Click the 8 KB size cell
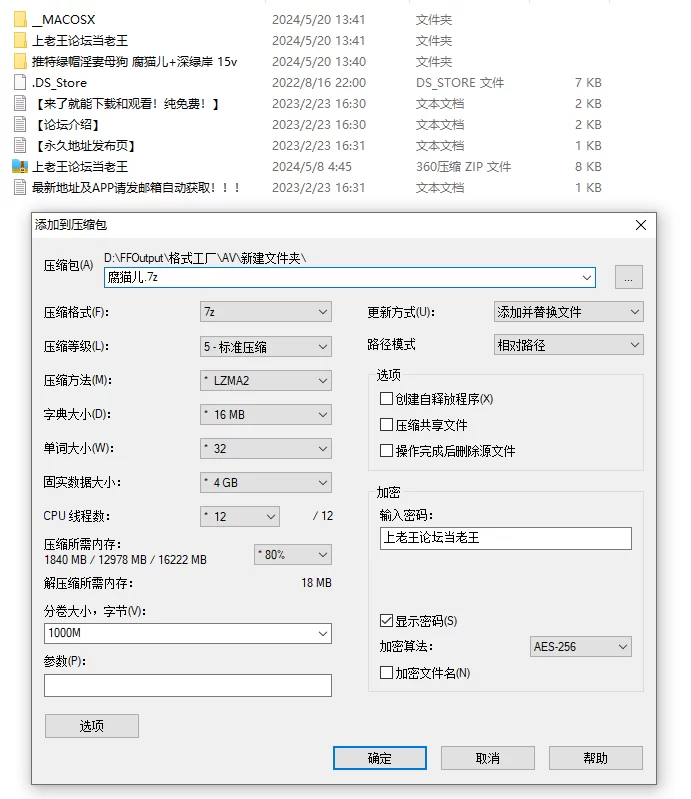 click(588, 167)
